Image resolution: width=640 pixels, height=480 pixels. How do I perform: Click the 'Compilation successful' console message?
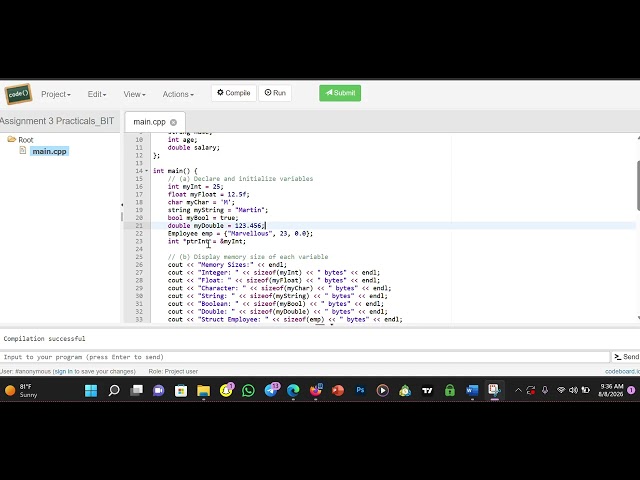tap(44, 339)
